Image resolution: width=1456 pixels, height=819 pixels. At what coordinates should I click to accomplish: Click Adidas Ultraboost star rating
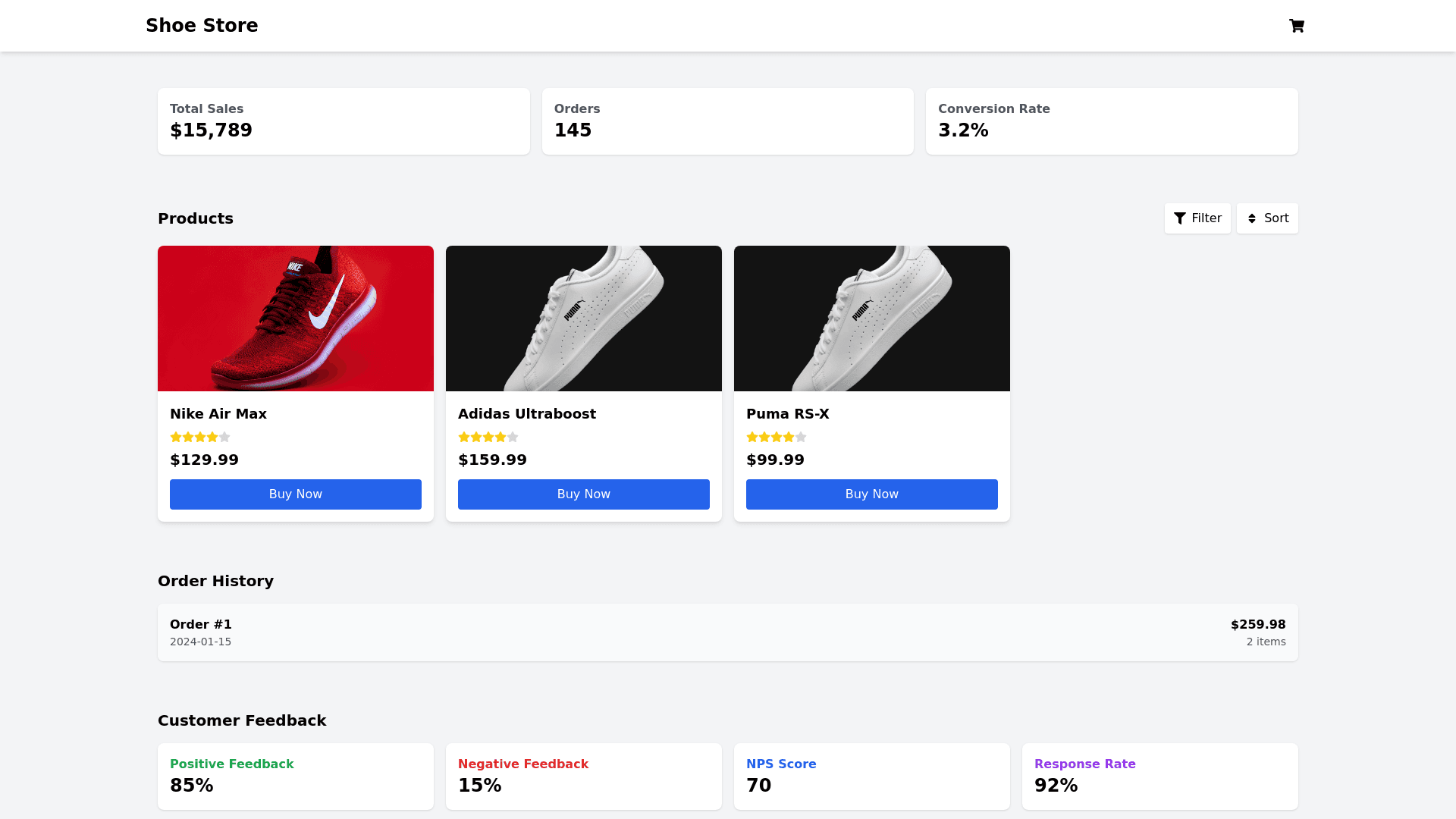pos(488,437)
